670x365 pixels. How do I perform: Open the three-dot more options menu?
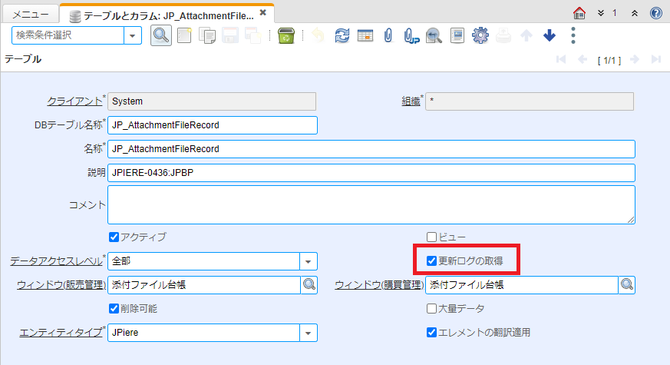[x=573, y=35]
